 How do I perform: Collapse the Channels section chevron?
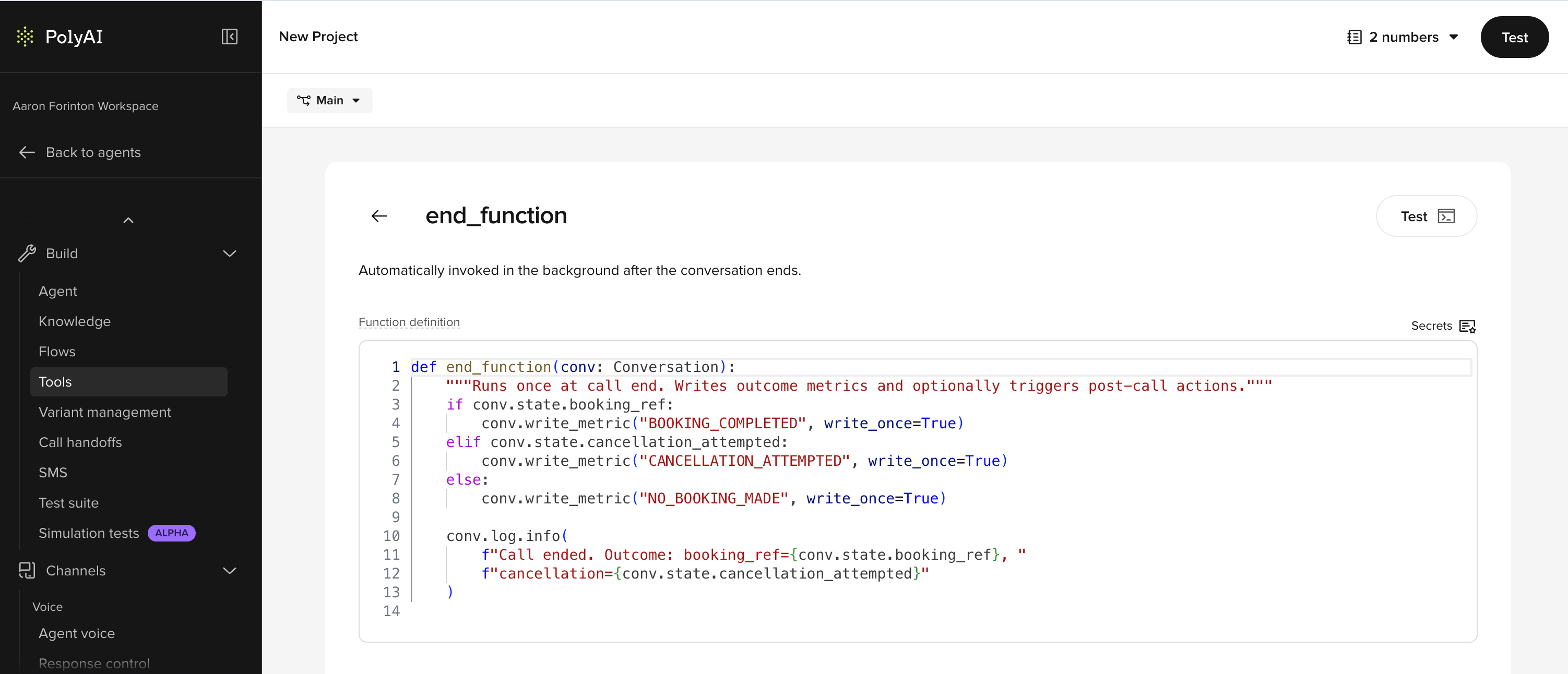pyautogui.click(x=230, y=570)
